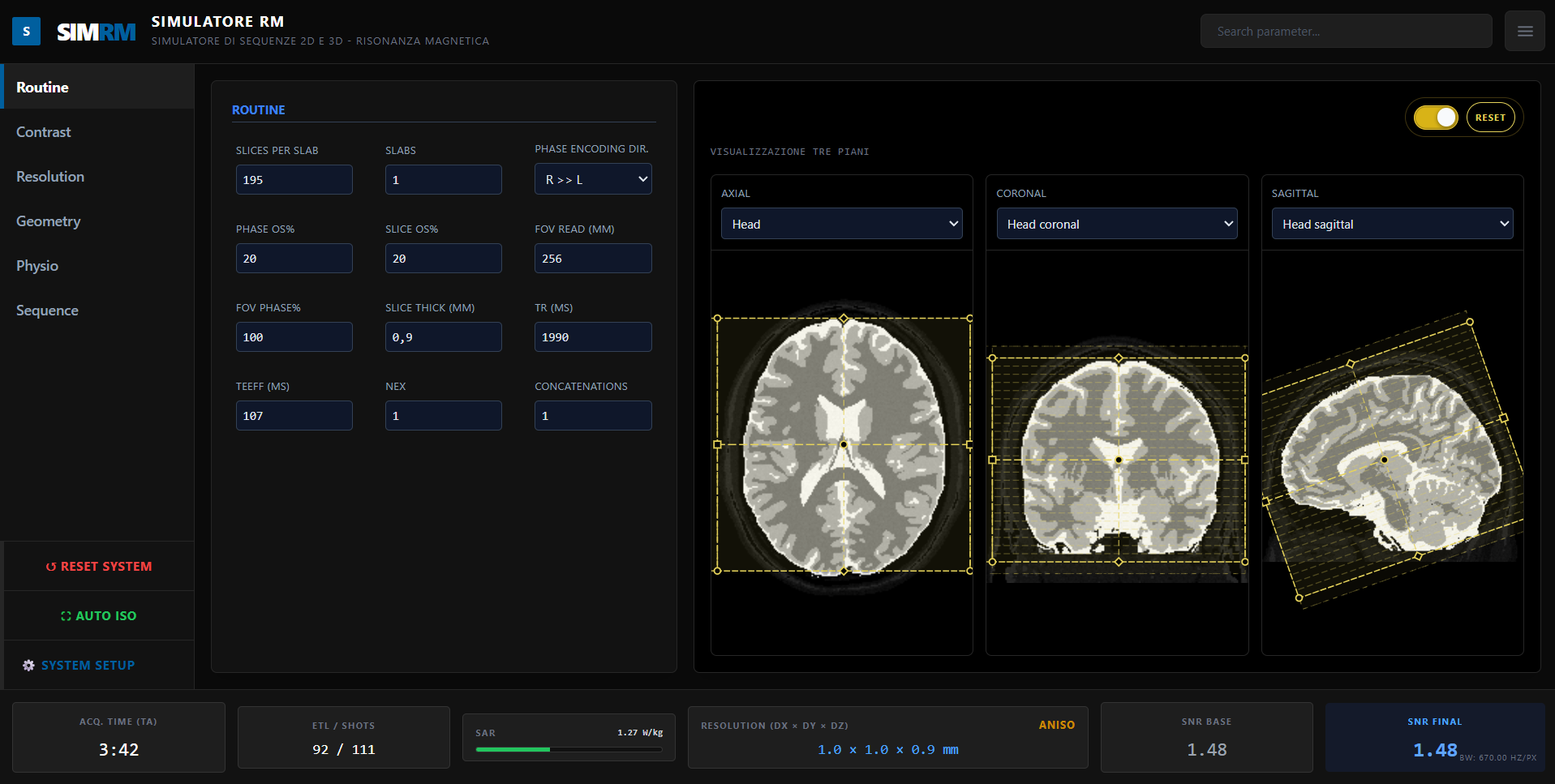The height and width of the screenshot is (784, 1555).
Task: Select the TR (ms) input field
Action: pos(593,336)
